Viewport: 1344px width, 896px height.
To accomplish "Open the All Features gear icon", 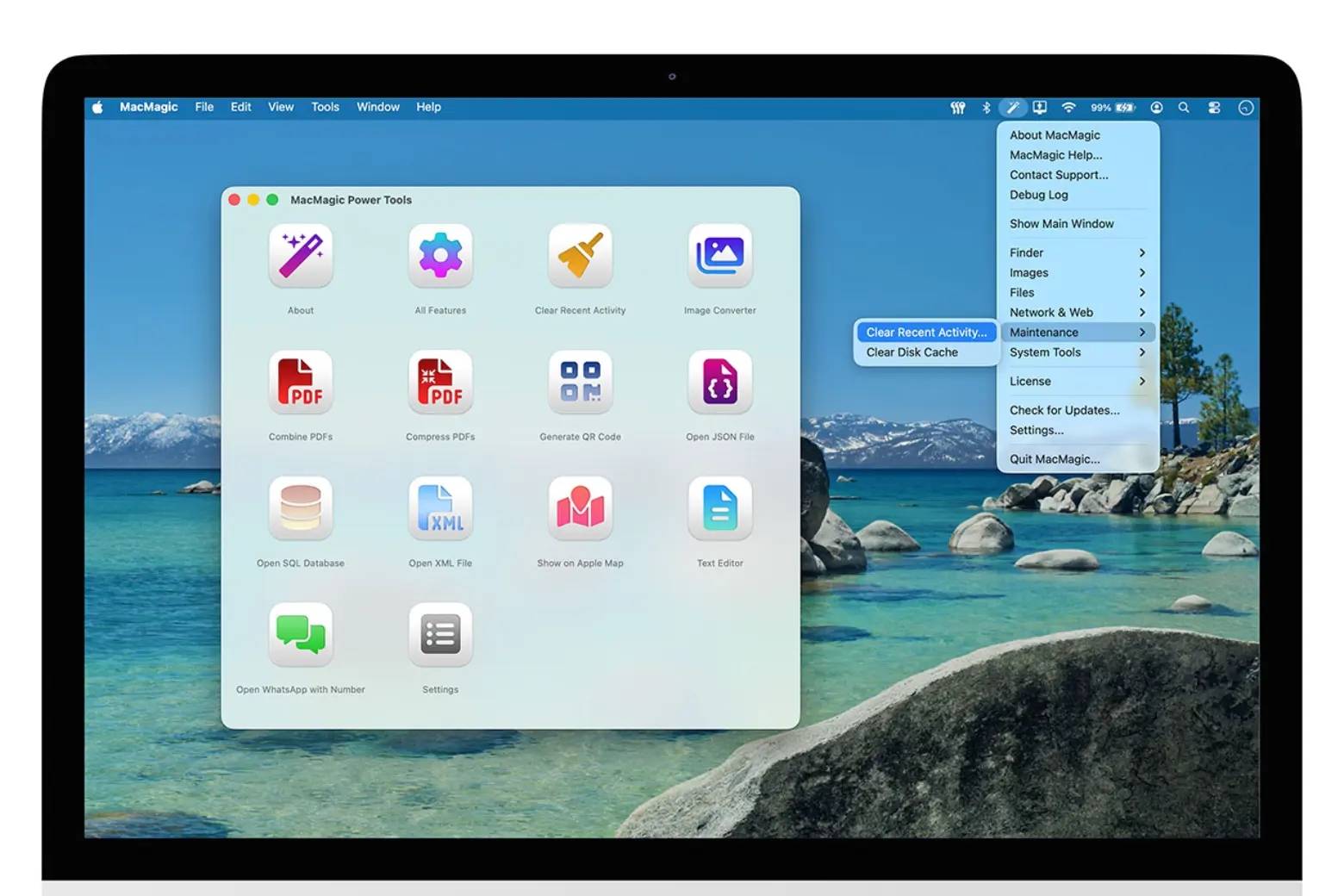I will (x=440, y=254).
